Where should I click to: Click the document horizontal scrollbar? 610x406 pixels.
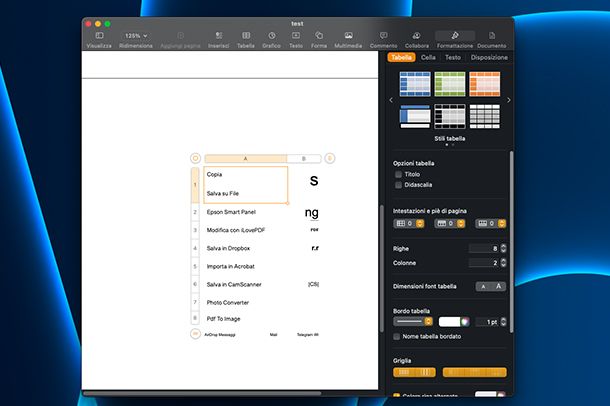coord(203,394)
